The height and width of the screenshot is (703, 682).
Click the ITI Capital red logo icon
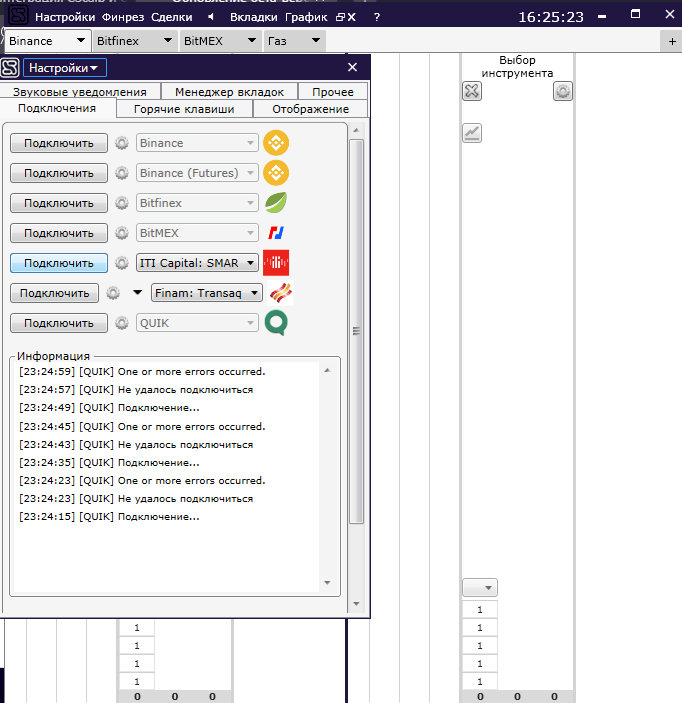click(276, 263)
